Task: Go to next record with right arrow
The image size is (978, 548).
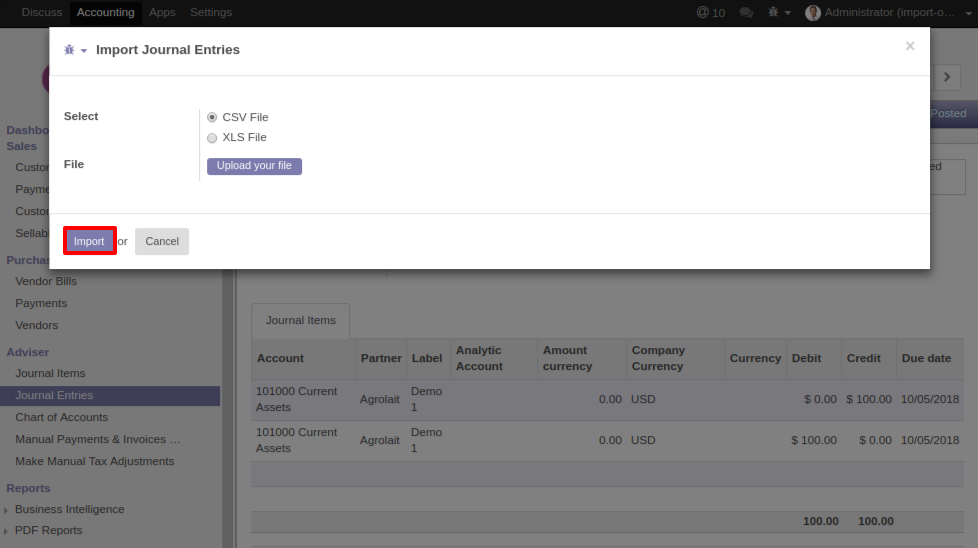Action: [x=946, y=78]
